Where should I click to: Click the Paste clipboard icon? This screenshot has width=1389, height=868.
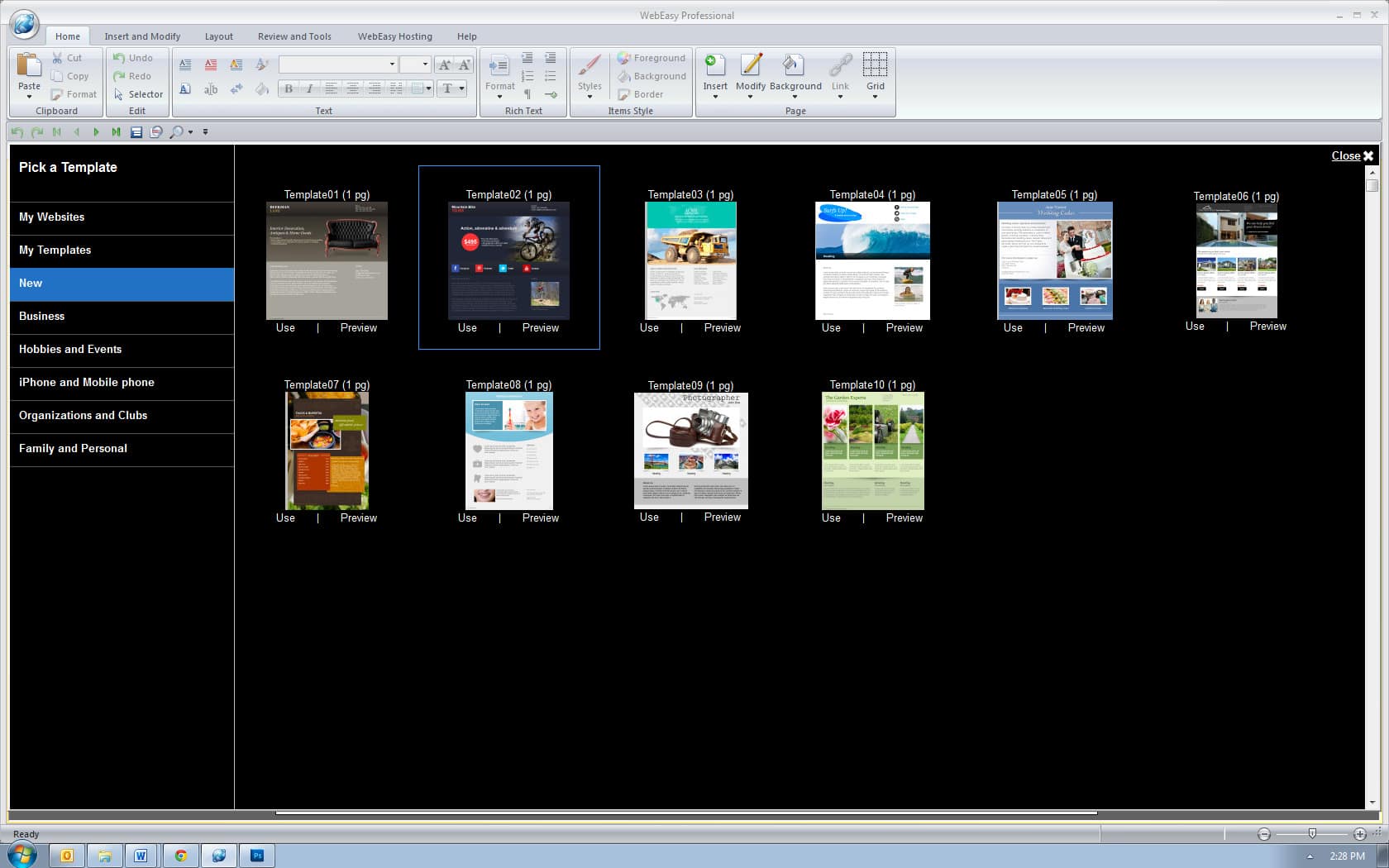pyautogui.click(x=29, y=66)
